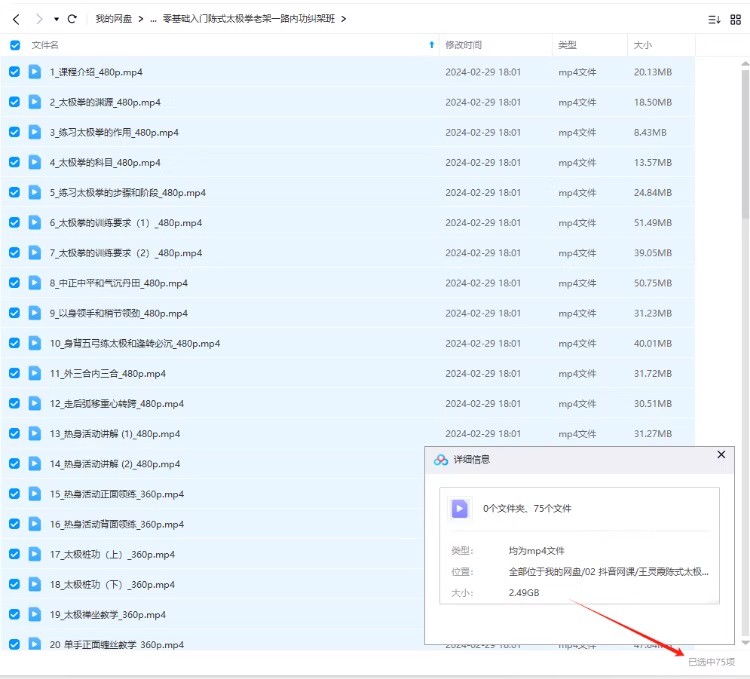Click the back navigation arrow

[16, 19]
